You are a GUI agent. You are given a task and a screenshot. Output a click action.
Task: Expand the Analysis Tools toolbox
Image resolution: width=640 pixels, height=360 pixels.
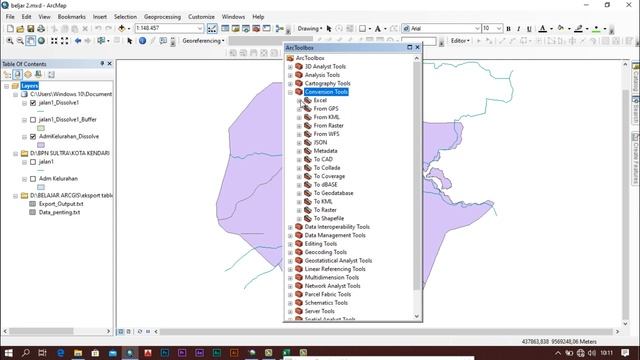tap(290, 75)
